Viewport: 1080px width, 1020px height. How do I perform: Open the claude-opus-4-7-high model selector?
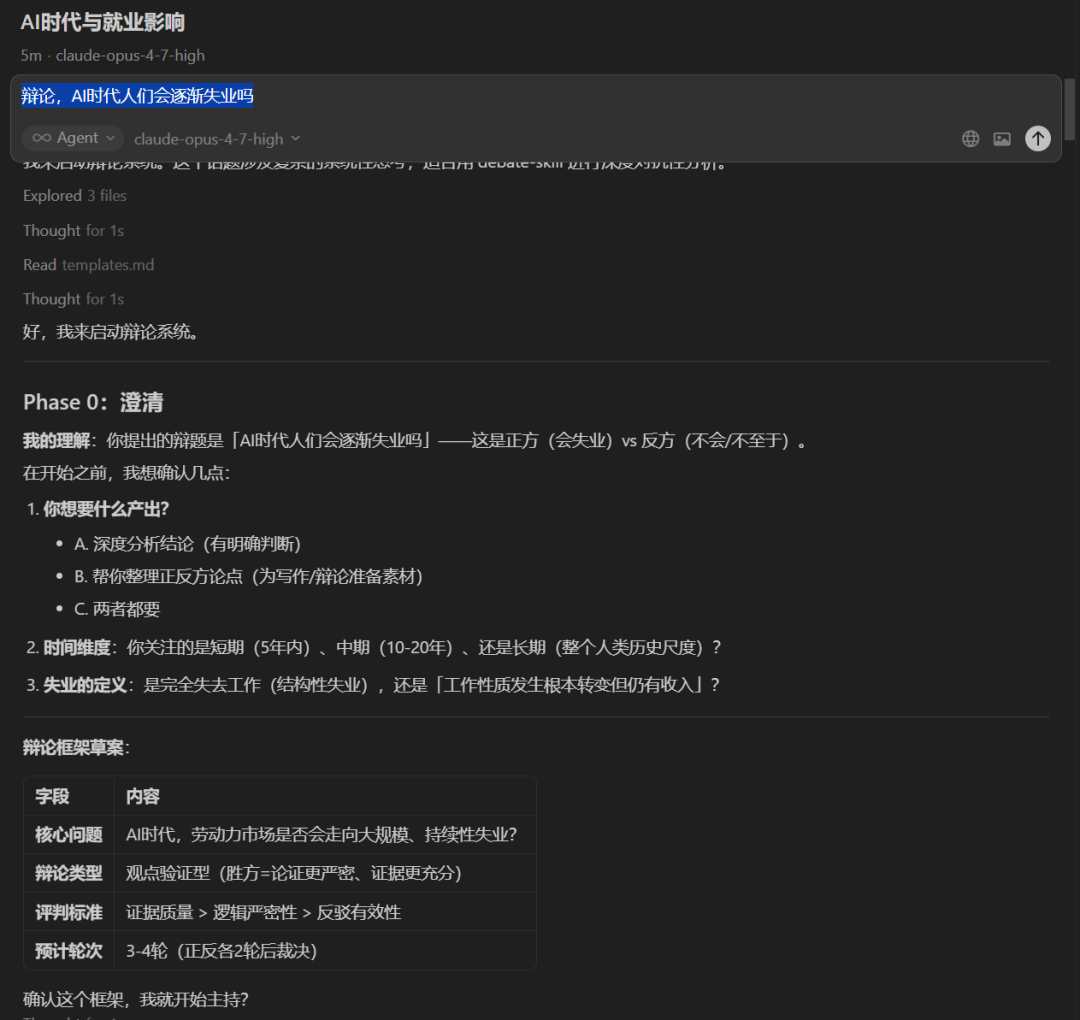217,139
